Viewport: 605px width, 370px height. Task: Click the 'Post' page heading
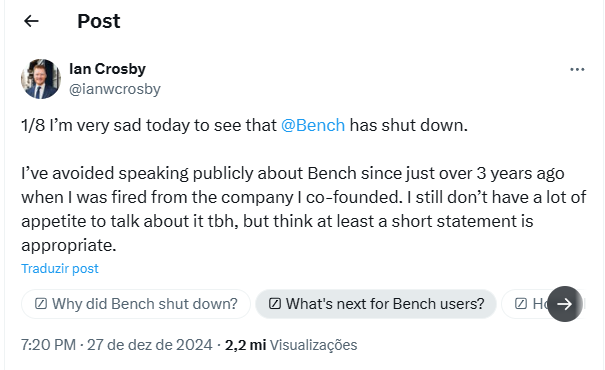99,21
